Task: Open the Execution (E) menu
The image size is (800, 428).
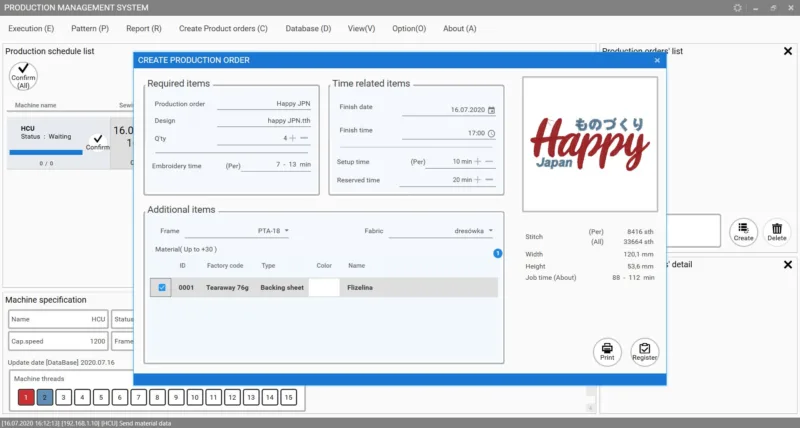Action: point(31,29)
